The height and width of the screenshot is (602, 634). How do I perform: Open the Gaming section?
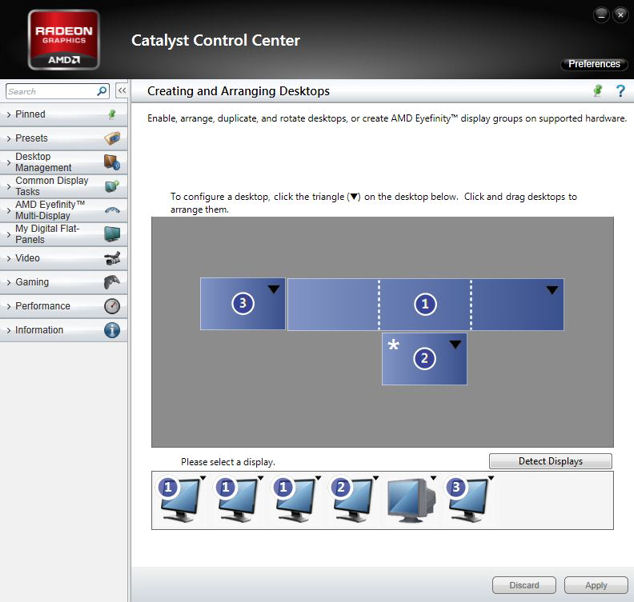point(63,282)
